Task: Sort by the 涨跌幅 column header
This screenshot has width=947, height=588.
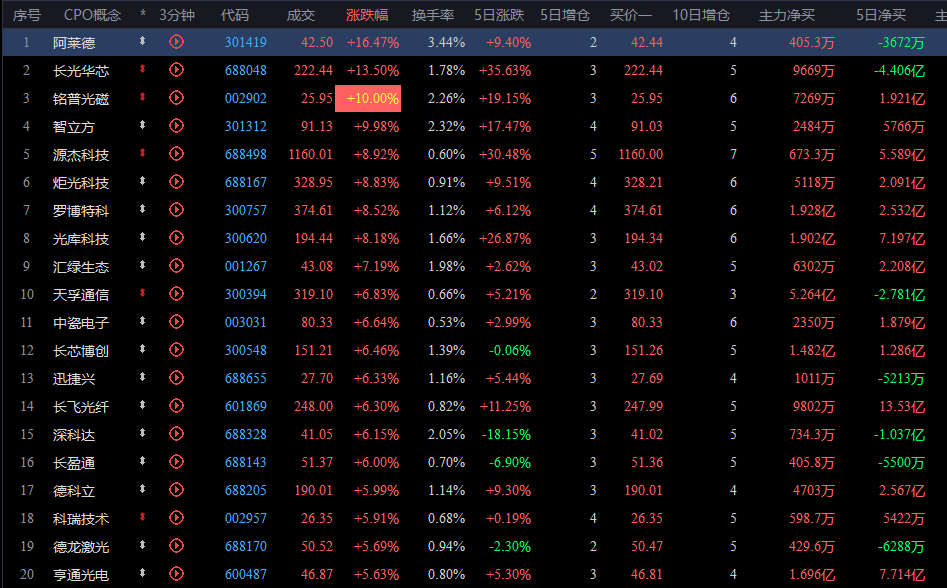Action: point(373,15)
